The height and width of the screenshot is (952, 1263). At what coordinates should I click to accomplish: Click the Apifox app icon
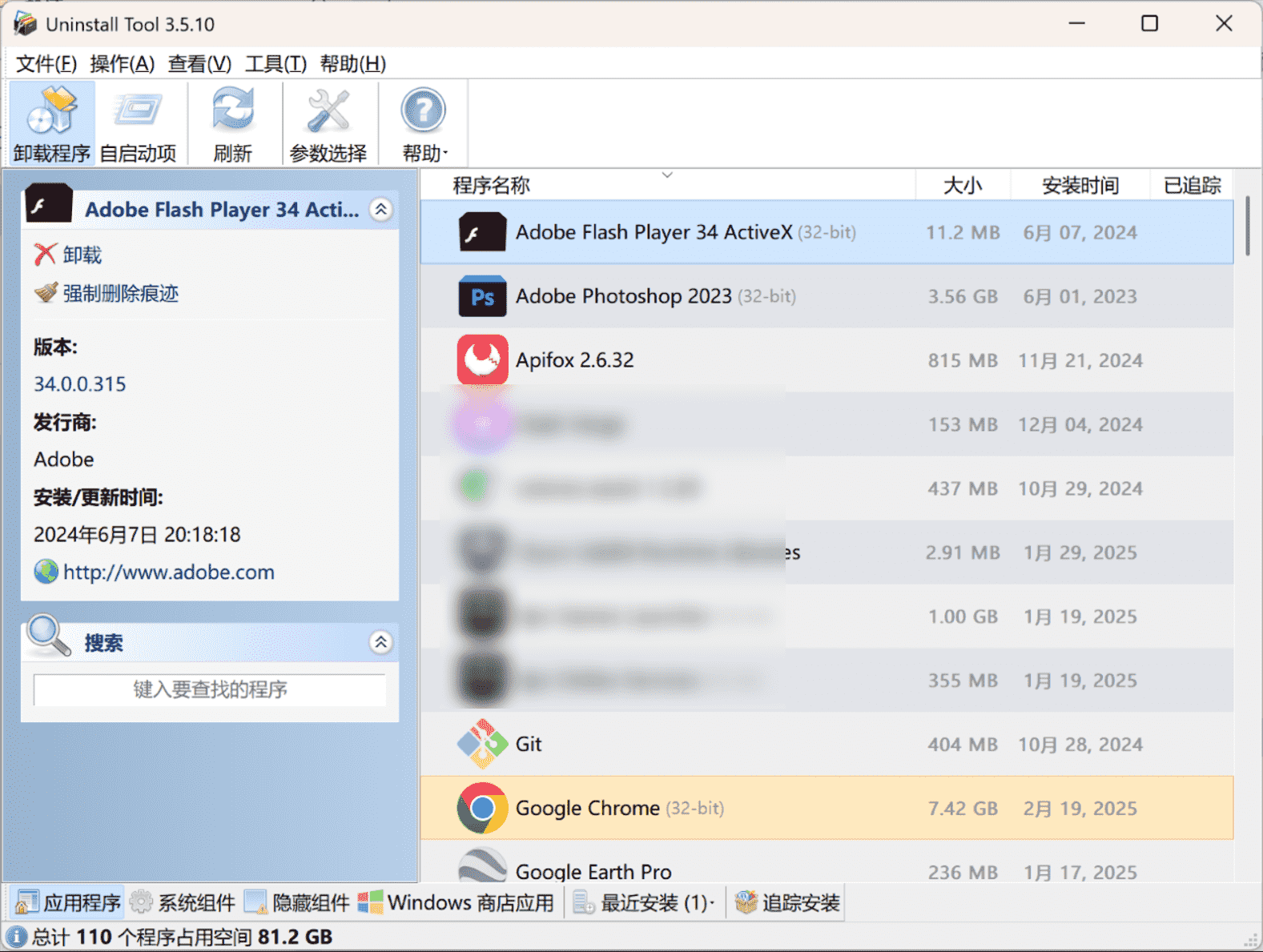[482, 360]
